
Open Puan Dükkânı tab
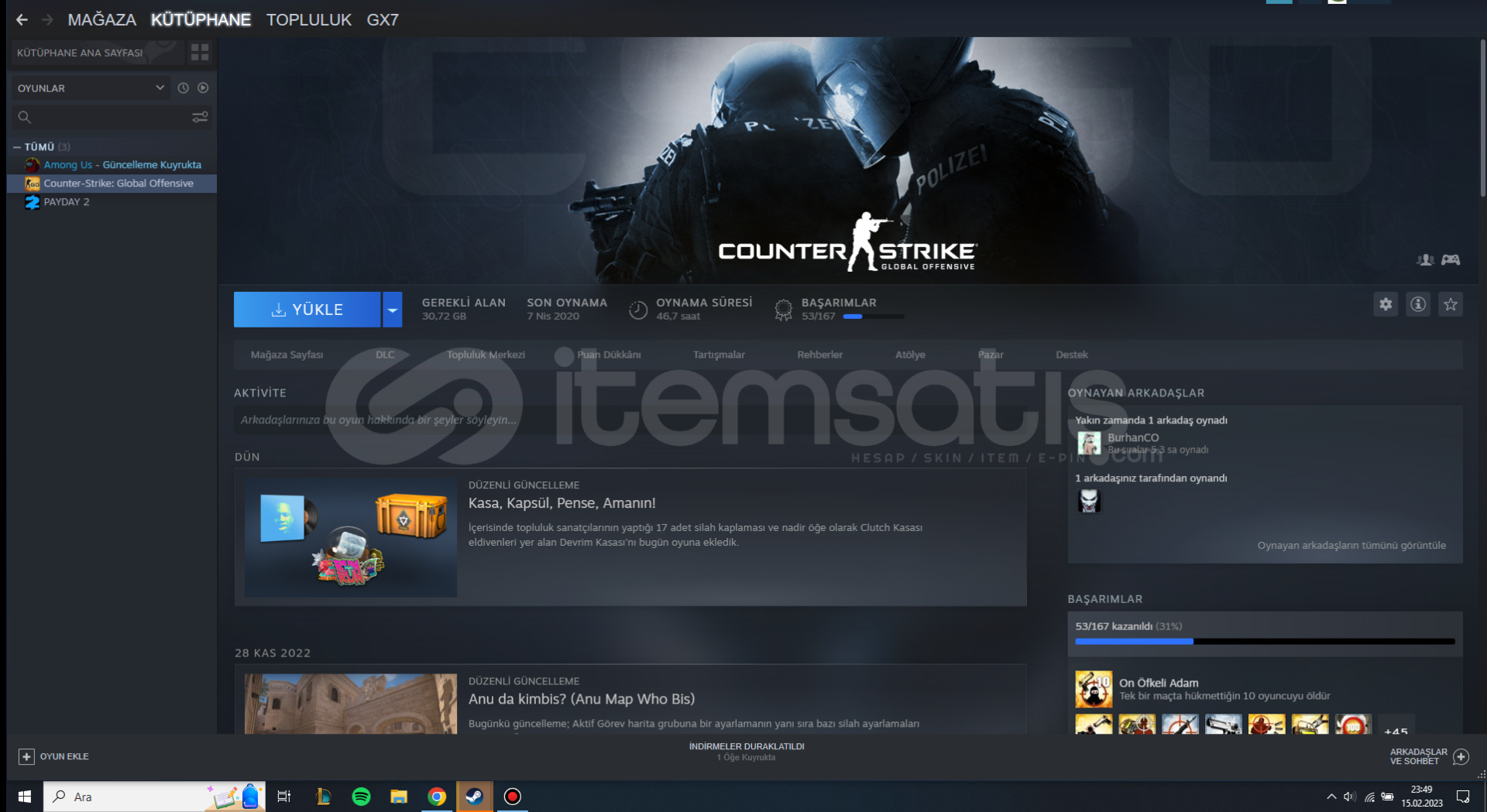click(609, 355)
